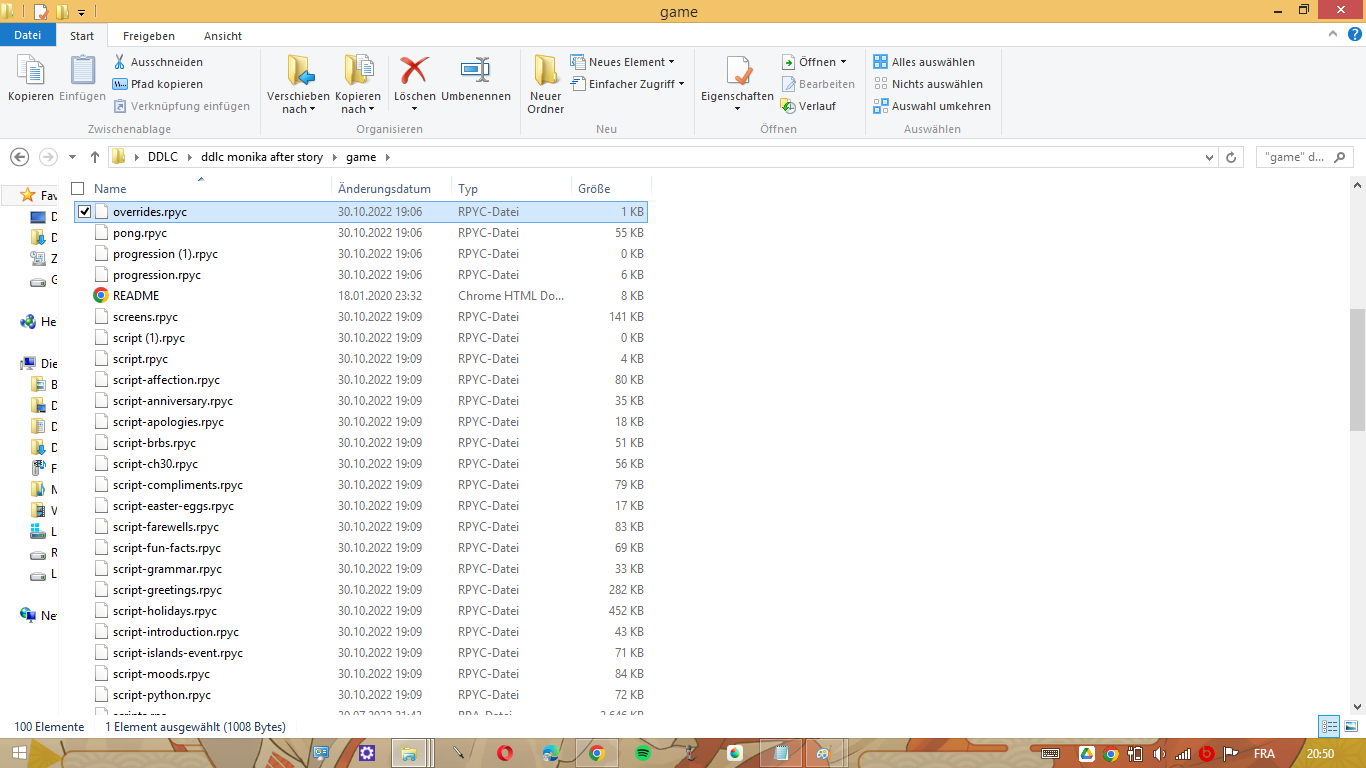The width and height of the screenshot is (1366, 768).
Task: Open the blue Datei menu
Action: [x=27, y=34]
